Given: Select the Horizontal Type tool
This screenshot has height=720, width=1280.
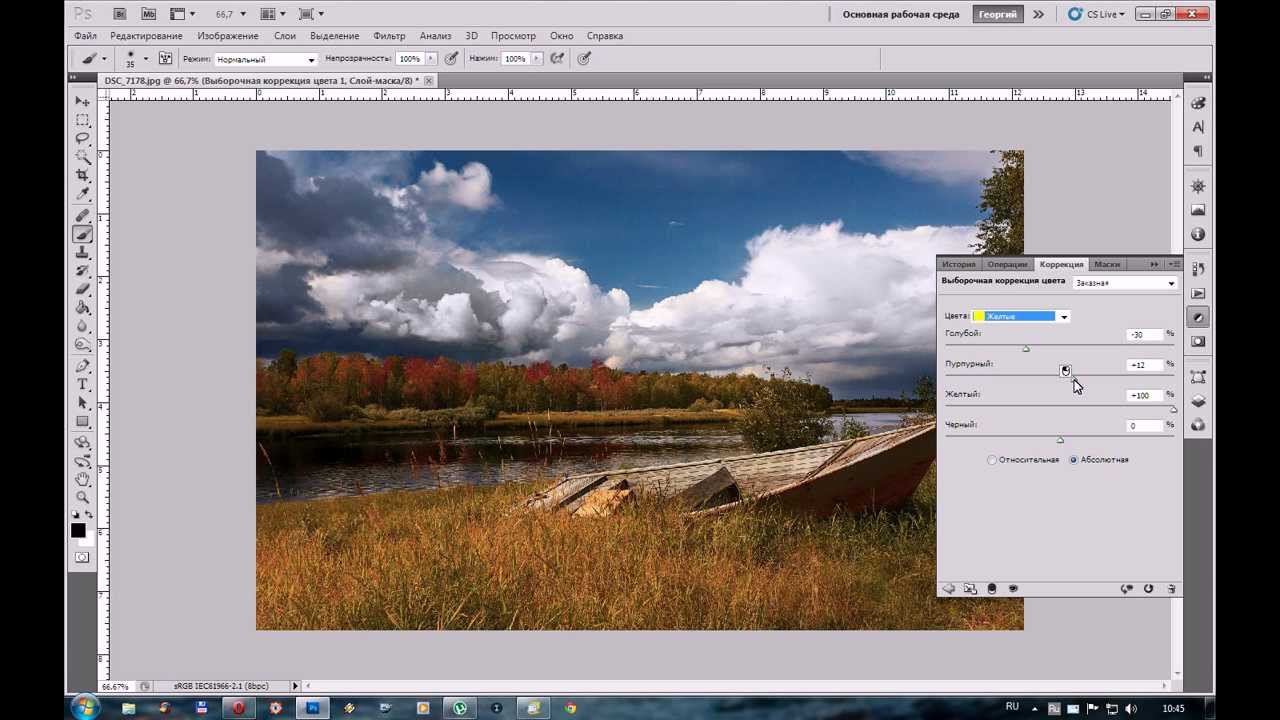Looking at the screenshot, I should (83, 385).
